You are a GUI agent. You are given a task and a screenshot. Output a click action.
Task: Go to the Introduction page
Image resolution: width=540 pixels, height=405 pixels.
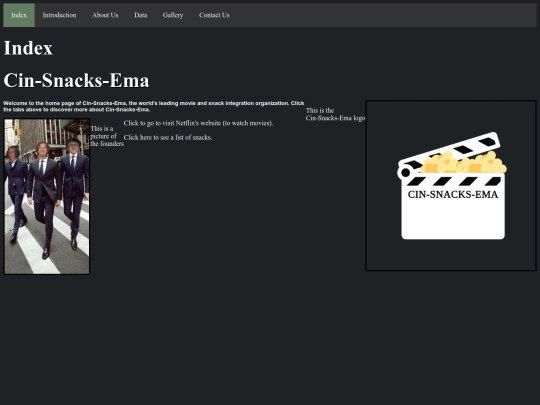pyautogui.click(x=59, y=15)
